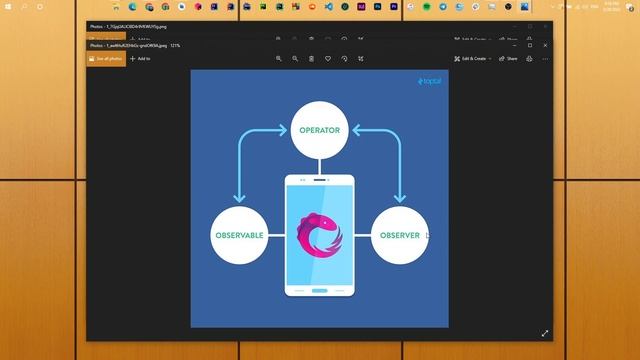Maximize the front Photos window
640x360 pixels.
pyautogui.click(x=530, y=45)
